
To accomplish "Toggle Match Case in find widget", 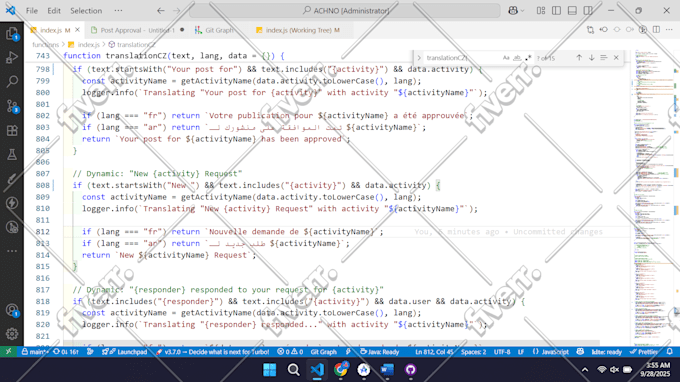I will click(506, 58).
